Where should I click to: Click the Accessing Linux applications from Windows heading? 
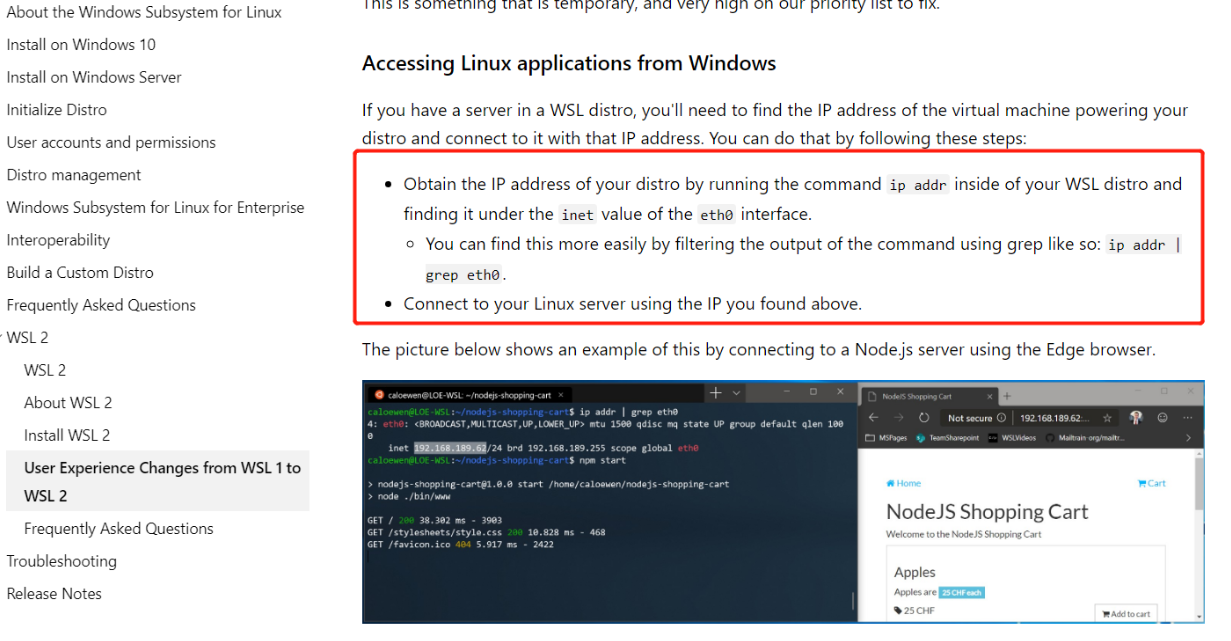[569, 63]
